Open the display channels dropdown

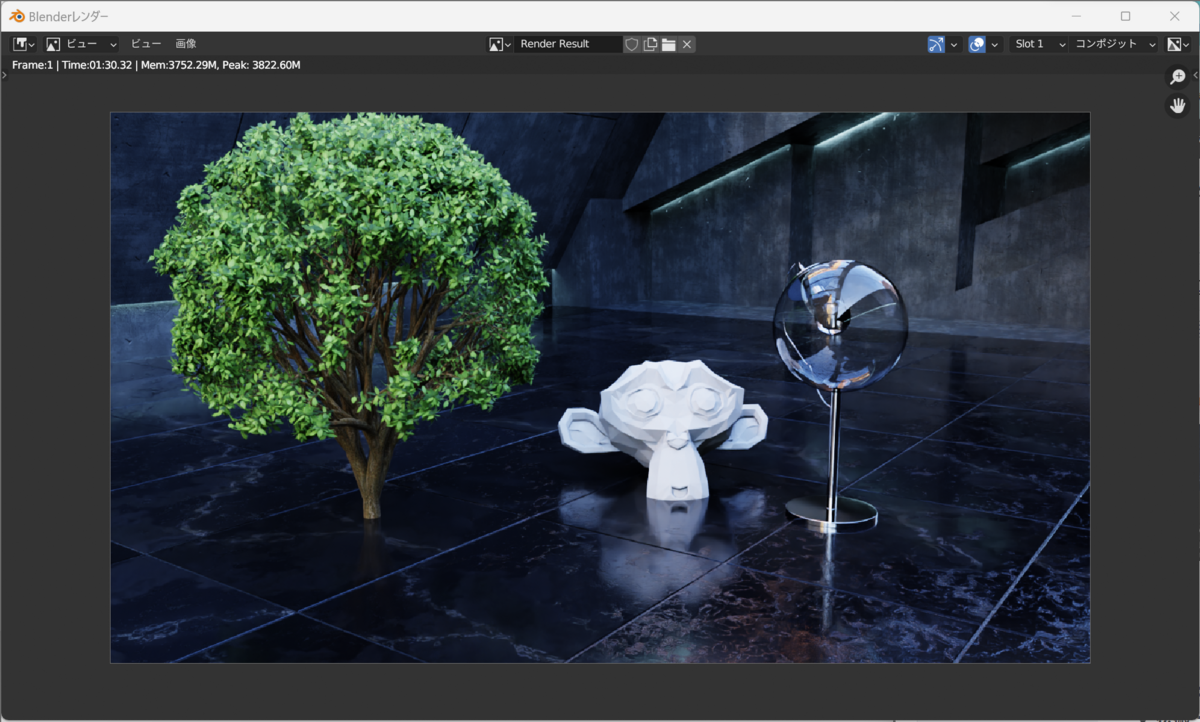(x=1178, y=44)
